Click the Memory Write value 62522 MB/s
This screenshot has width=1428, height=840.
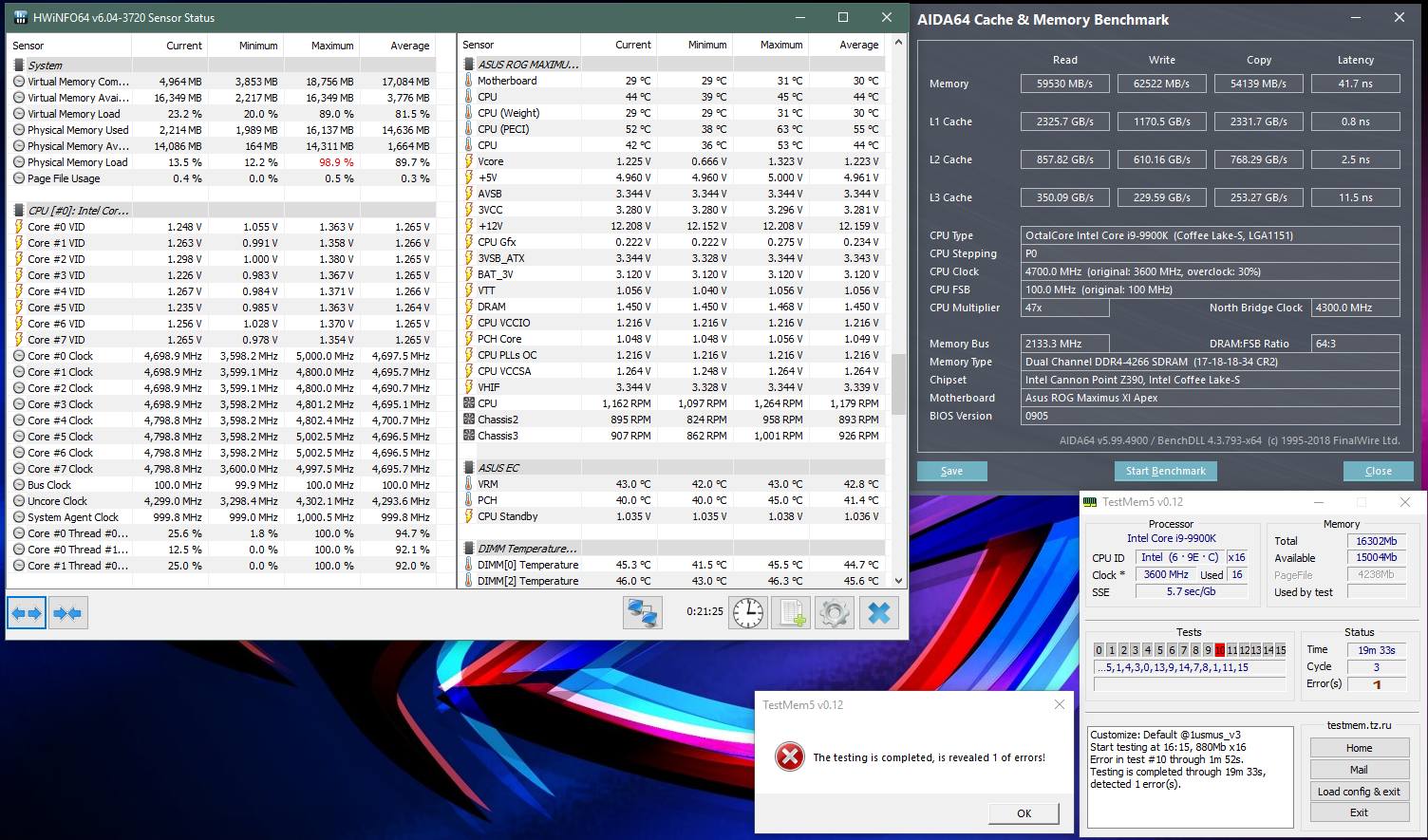1161,84
